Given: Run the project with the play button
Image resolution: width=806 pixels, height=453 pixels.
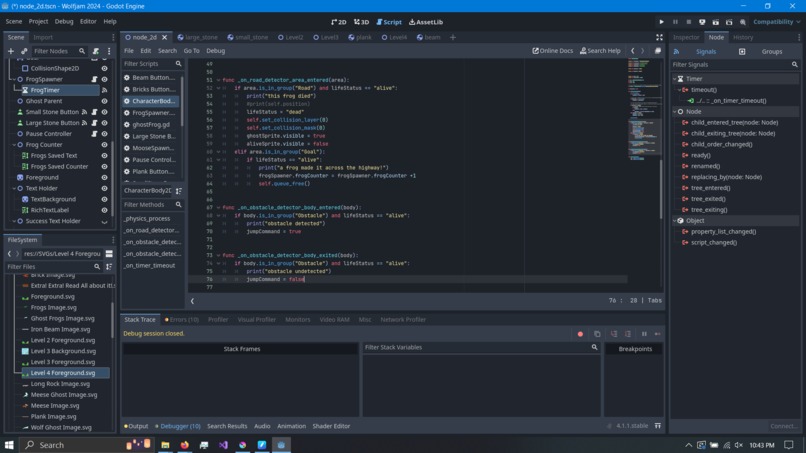Looking at the screenshot, I should coord(662,22).
